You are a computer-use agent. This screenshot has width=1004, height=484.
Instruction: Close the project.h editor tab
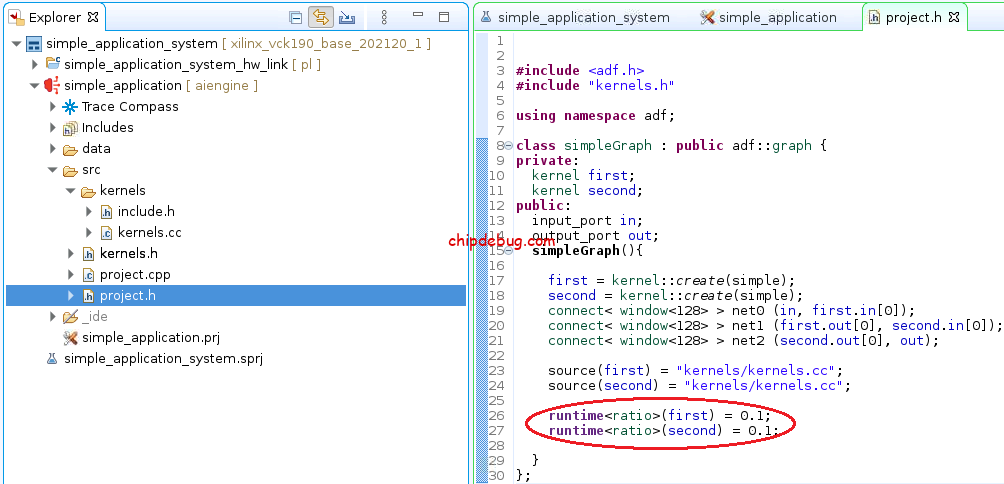tap(953, 17)
